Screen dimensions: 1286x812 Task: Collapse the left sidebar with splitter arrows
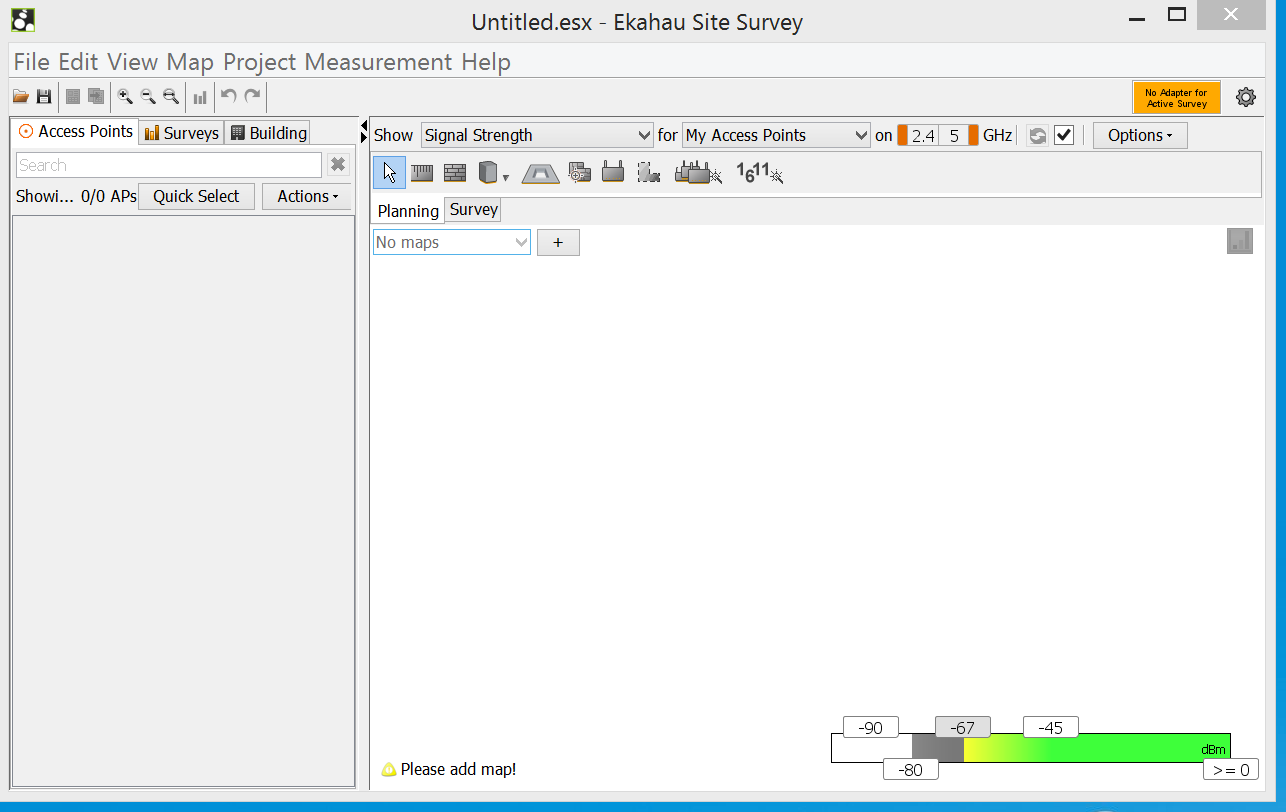click(364, 131)
